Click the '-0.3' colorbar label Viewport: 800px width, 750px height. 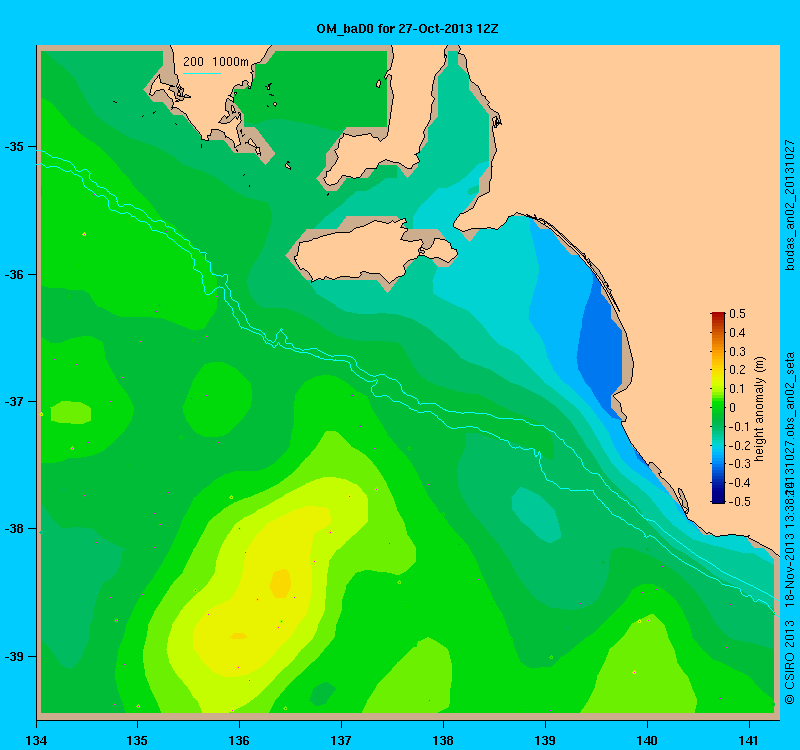point(738,464)
